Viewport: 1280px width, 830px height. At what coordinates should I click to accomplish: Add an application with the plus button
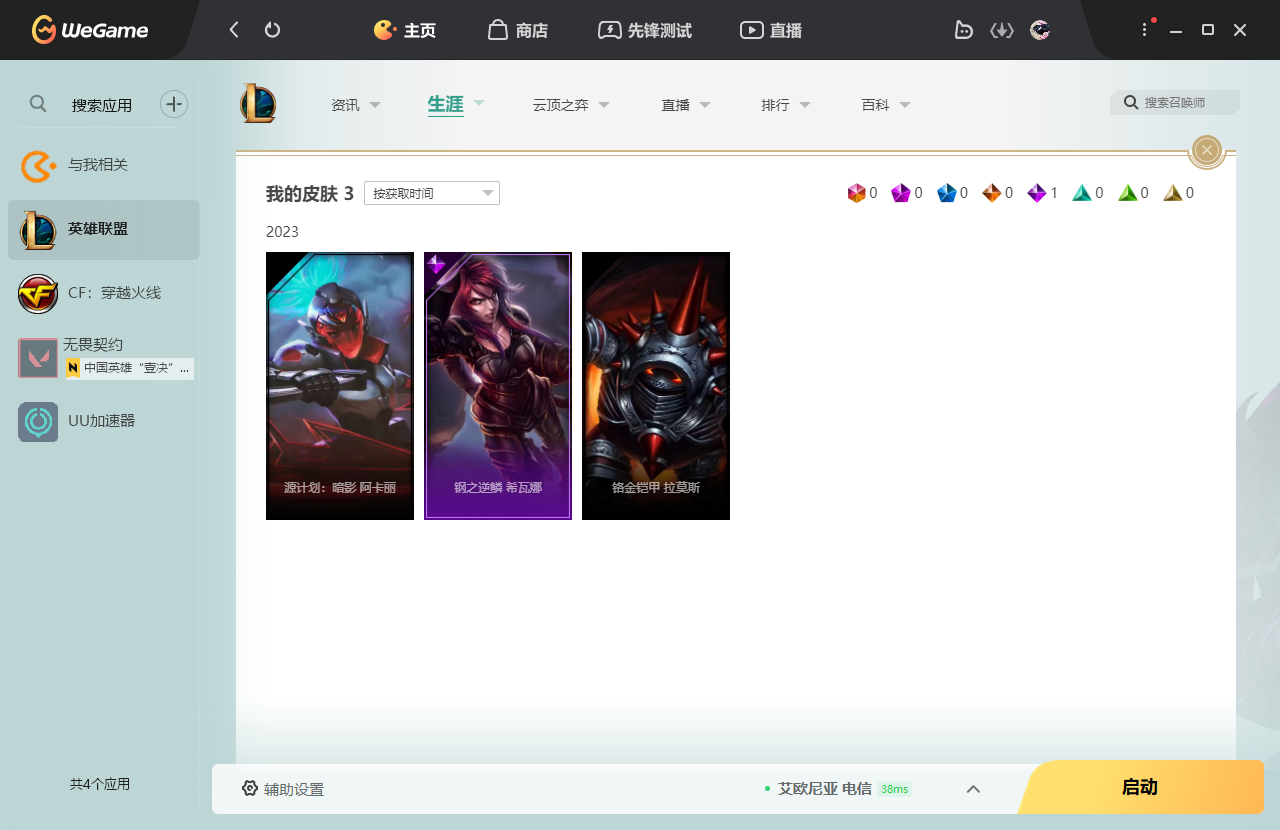174,104
